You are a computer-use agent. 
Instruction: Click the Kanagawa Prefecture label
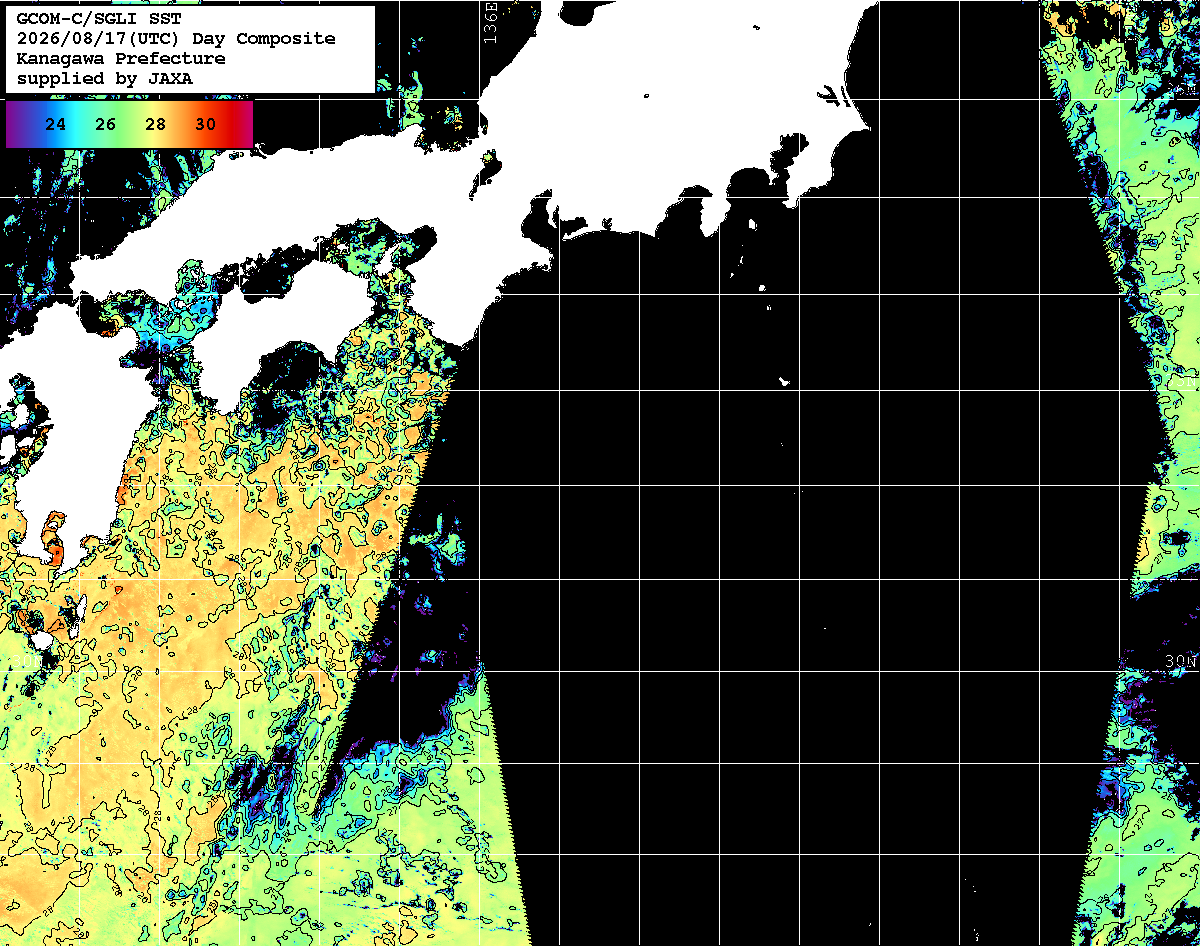tap(121, 58)
